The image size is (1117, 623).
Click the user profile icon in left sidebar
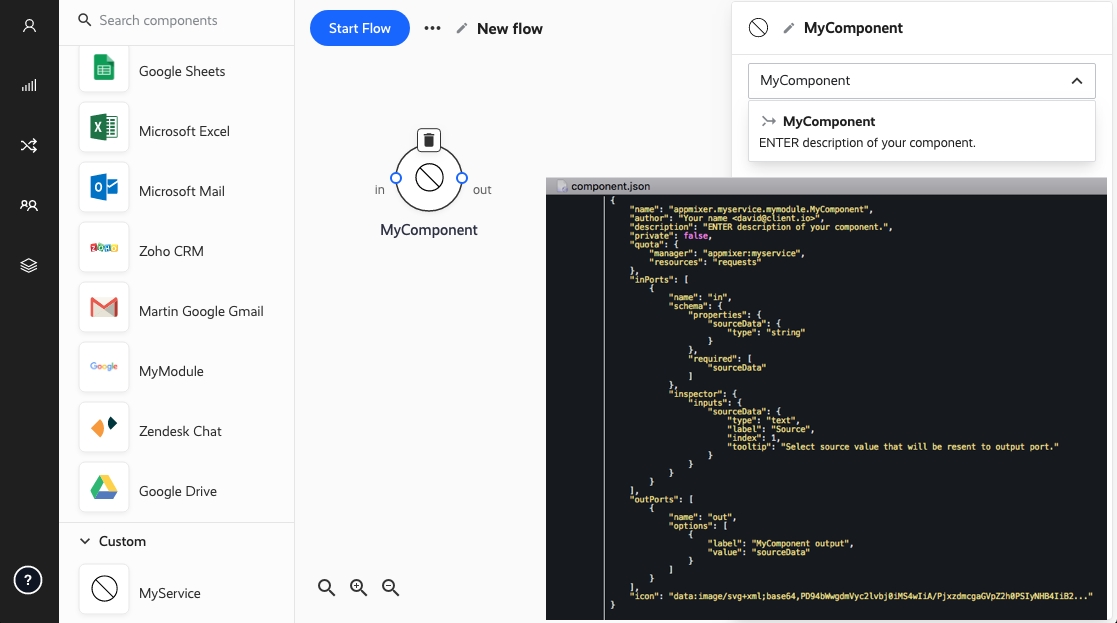pos(29,26)
